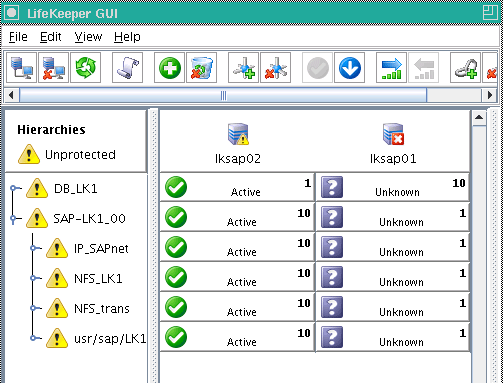The width and height of the screenshot is (503, 383).
Task: Click the Disconnect from server toolbar icon
Action: (53, 68)
